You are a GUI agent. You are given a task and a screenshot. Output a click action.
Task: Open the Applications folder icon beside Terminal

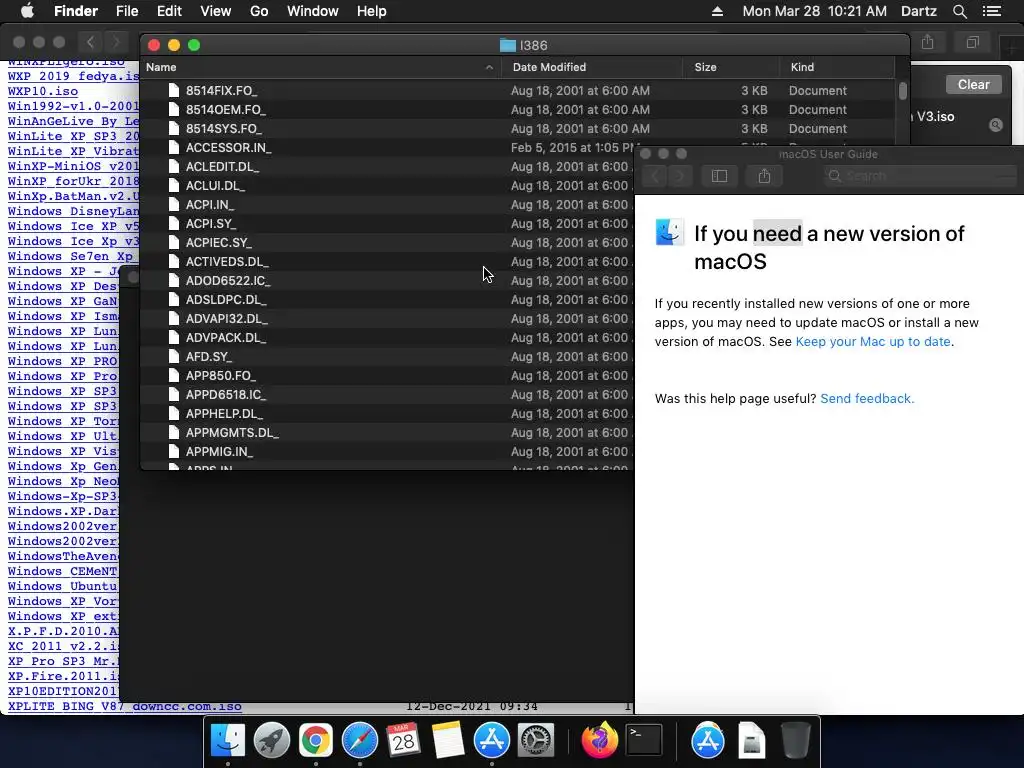[x=708, y=741]
